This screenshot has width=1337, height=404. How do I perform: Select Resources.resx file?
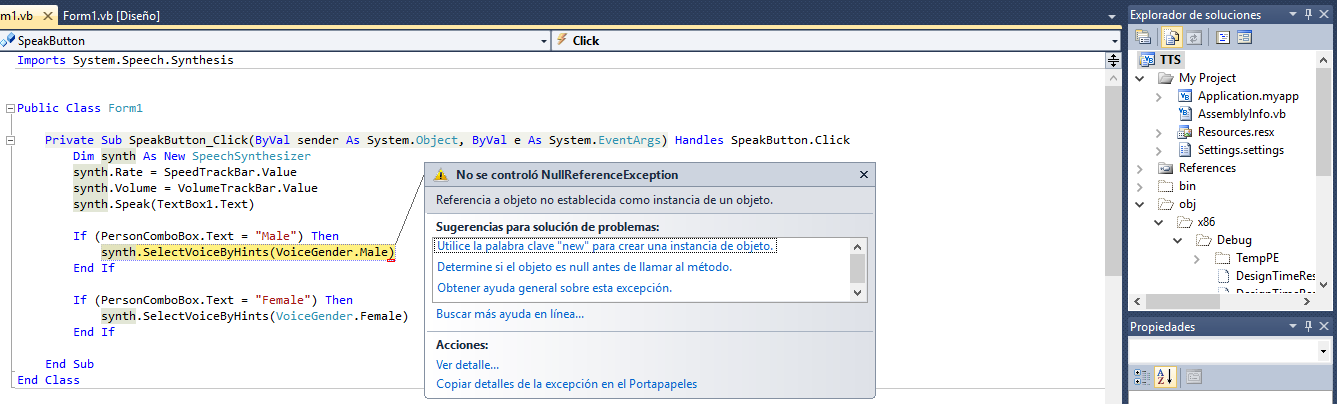pyautogui.click(x=1235, y=132)
